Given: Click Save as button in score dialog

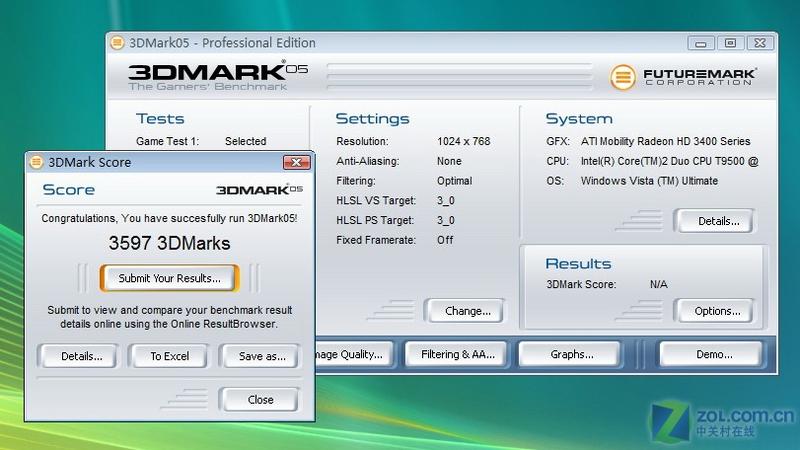Looking at the screenshot, I should tap(262, 356).
